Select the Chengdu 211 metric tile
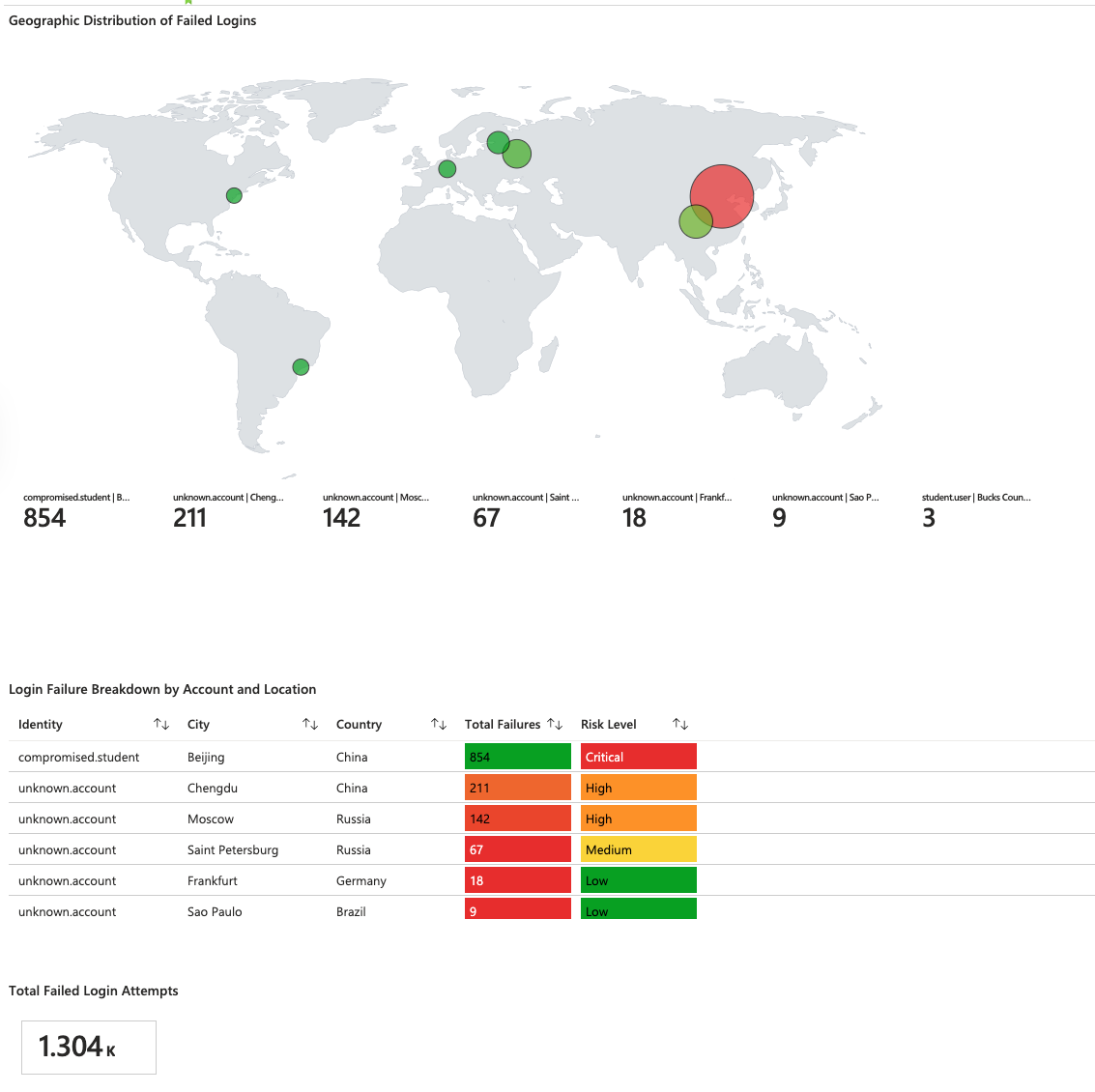 [x=228, y=511]
